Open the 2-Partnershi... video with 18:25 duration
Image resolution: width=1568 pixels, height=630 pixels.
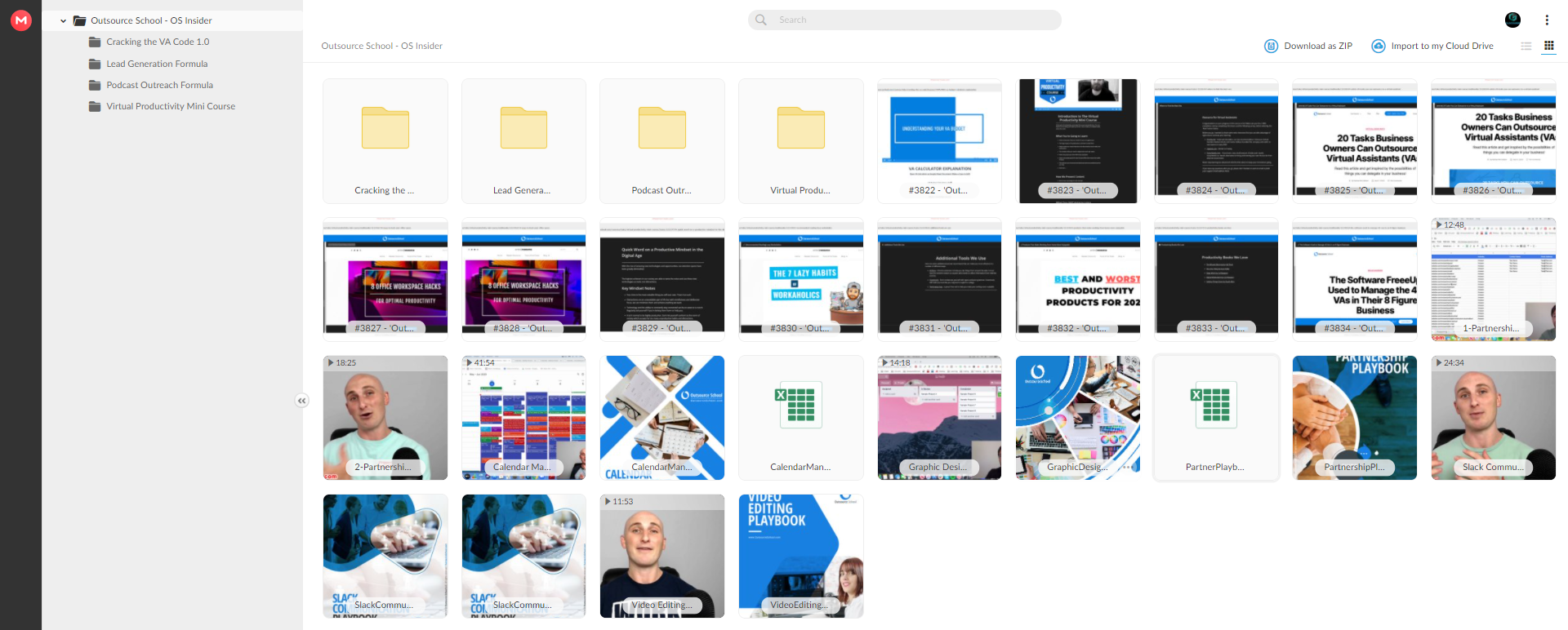click(385, 418)
